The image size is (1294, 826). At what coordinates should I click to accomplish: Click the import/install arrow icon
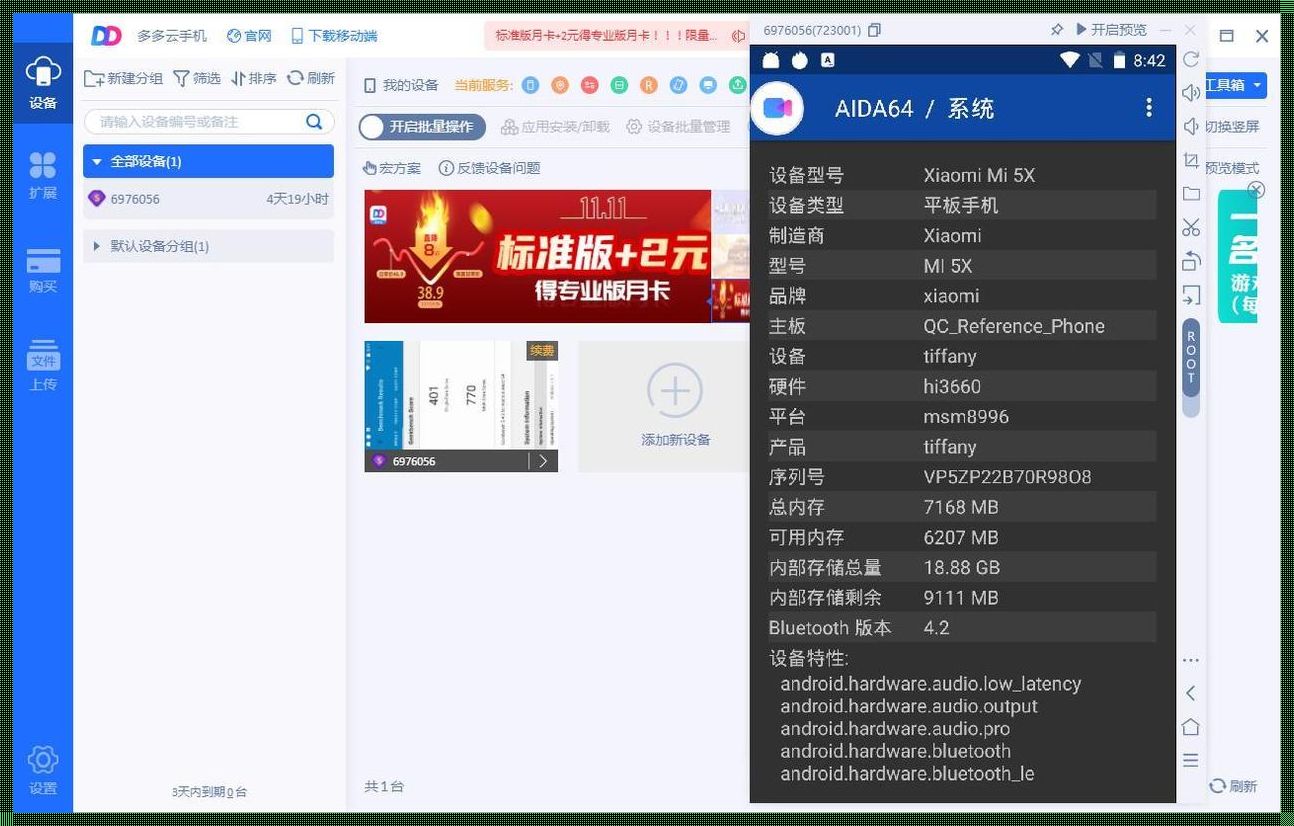click(1190, 295)
